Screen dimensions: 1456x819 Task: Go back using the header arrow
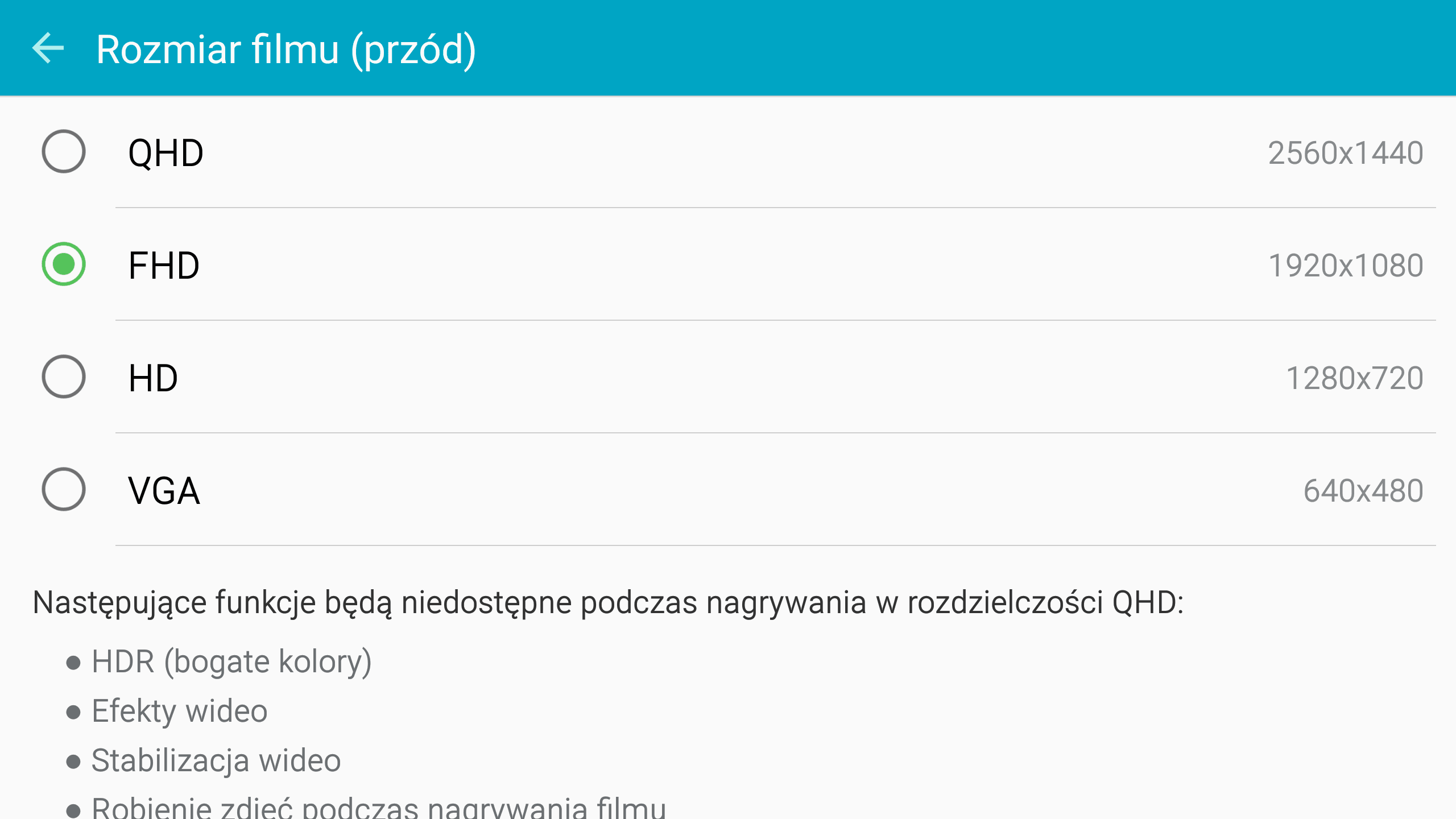coord(48,48)
